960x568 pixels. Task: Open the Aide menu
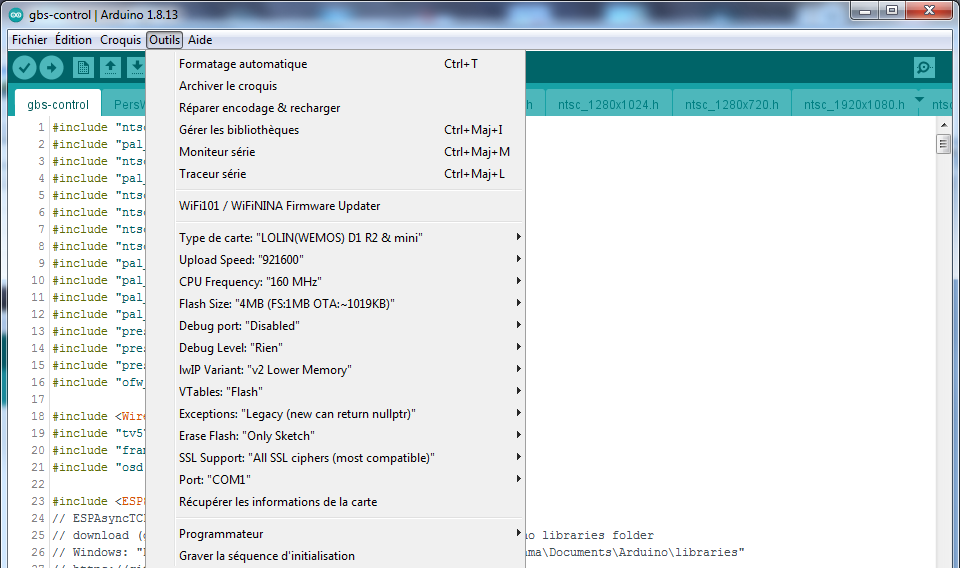click(x=200, y=40)
